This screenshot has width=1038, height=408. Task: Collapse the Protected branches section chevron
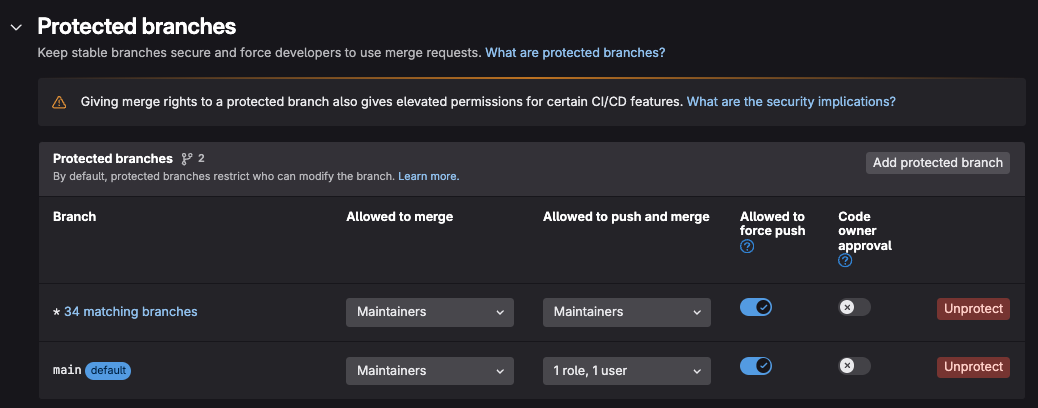pyautogui.click(x=15, y=27)
